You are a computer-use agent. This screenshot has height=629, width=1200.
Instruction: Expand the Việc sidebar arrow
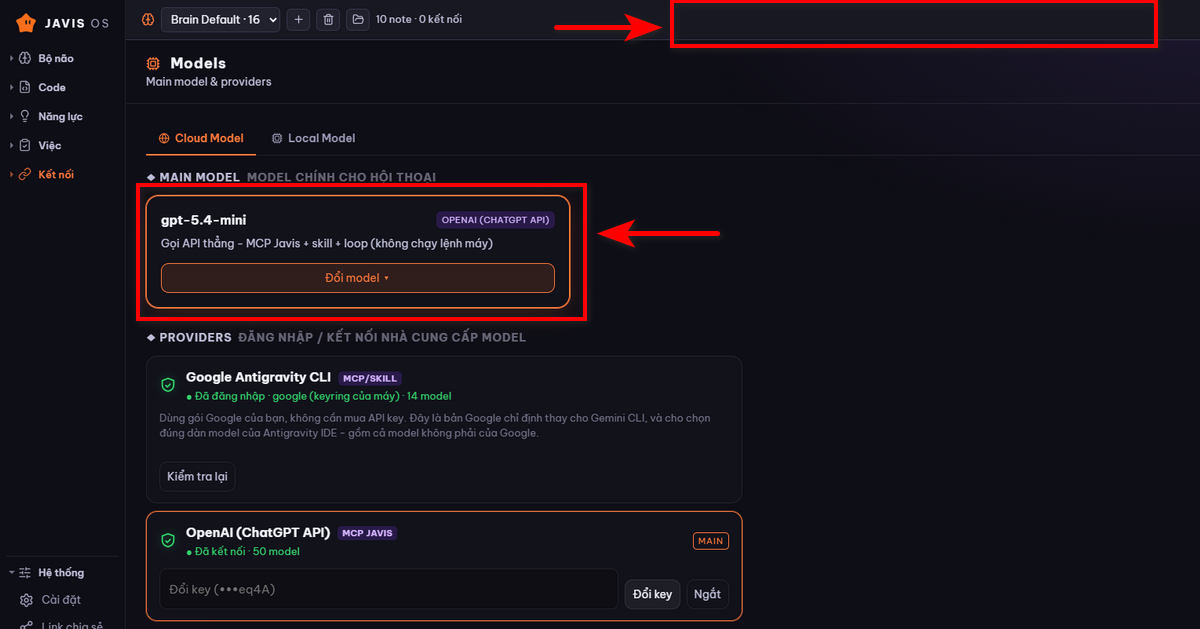pos(11,145)
